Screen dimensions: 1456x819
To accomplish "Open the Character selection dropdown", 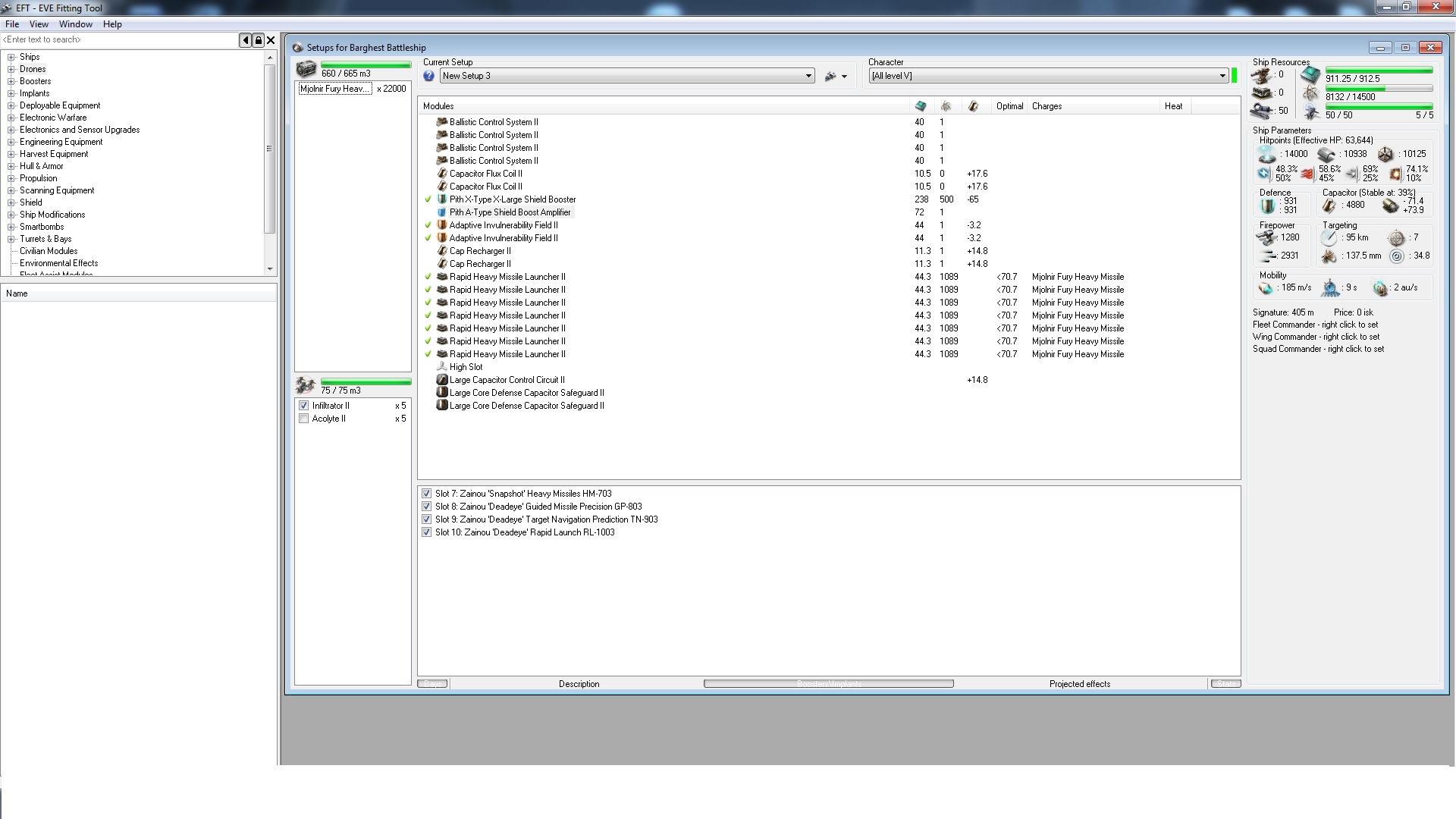I will [x=1222, y=76].
